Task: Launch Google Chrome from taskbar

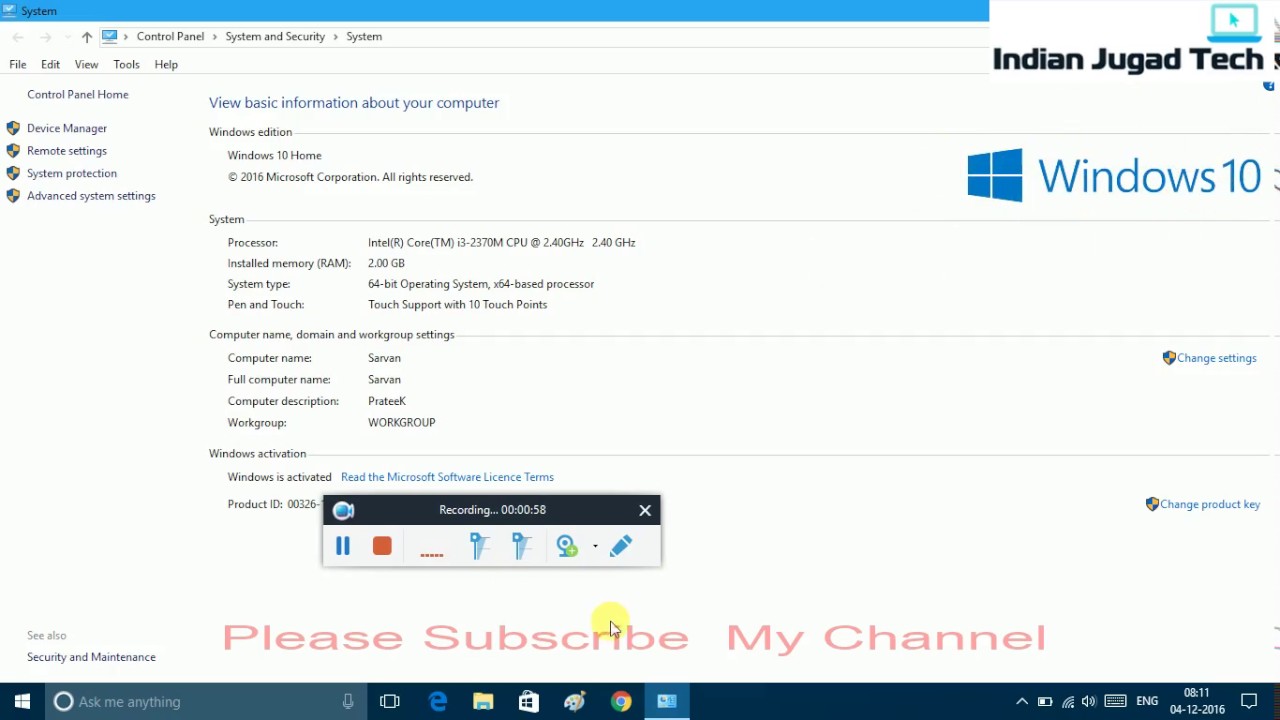Action: coord(621,701)
